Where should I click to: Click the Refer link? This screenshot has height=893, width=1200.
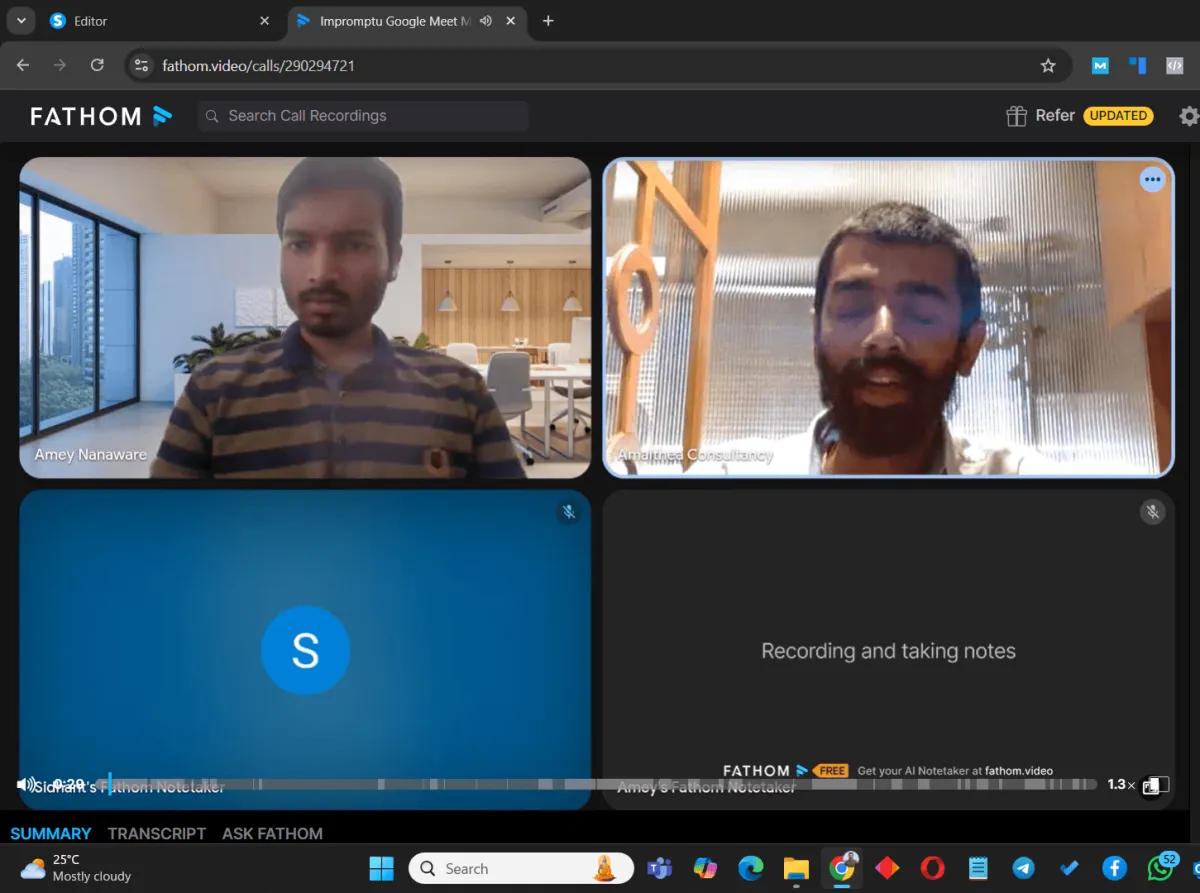[1055, 116]
